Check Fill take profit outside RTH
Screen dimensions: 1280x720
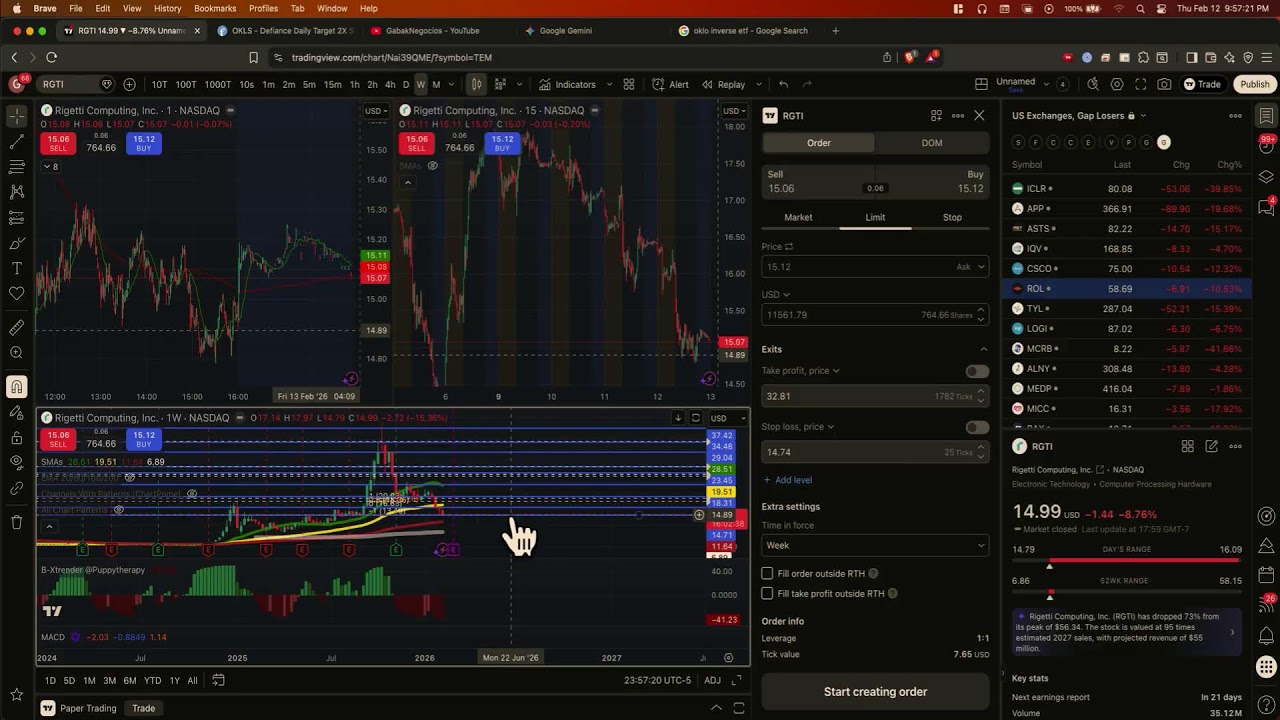767,593
